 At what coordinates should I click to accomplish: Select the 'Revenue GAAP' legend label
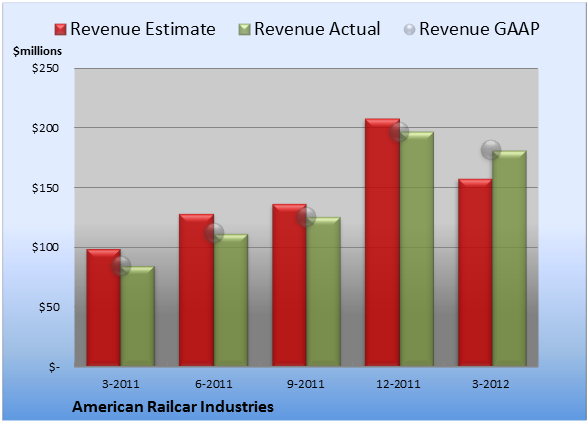coord(479,29)
